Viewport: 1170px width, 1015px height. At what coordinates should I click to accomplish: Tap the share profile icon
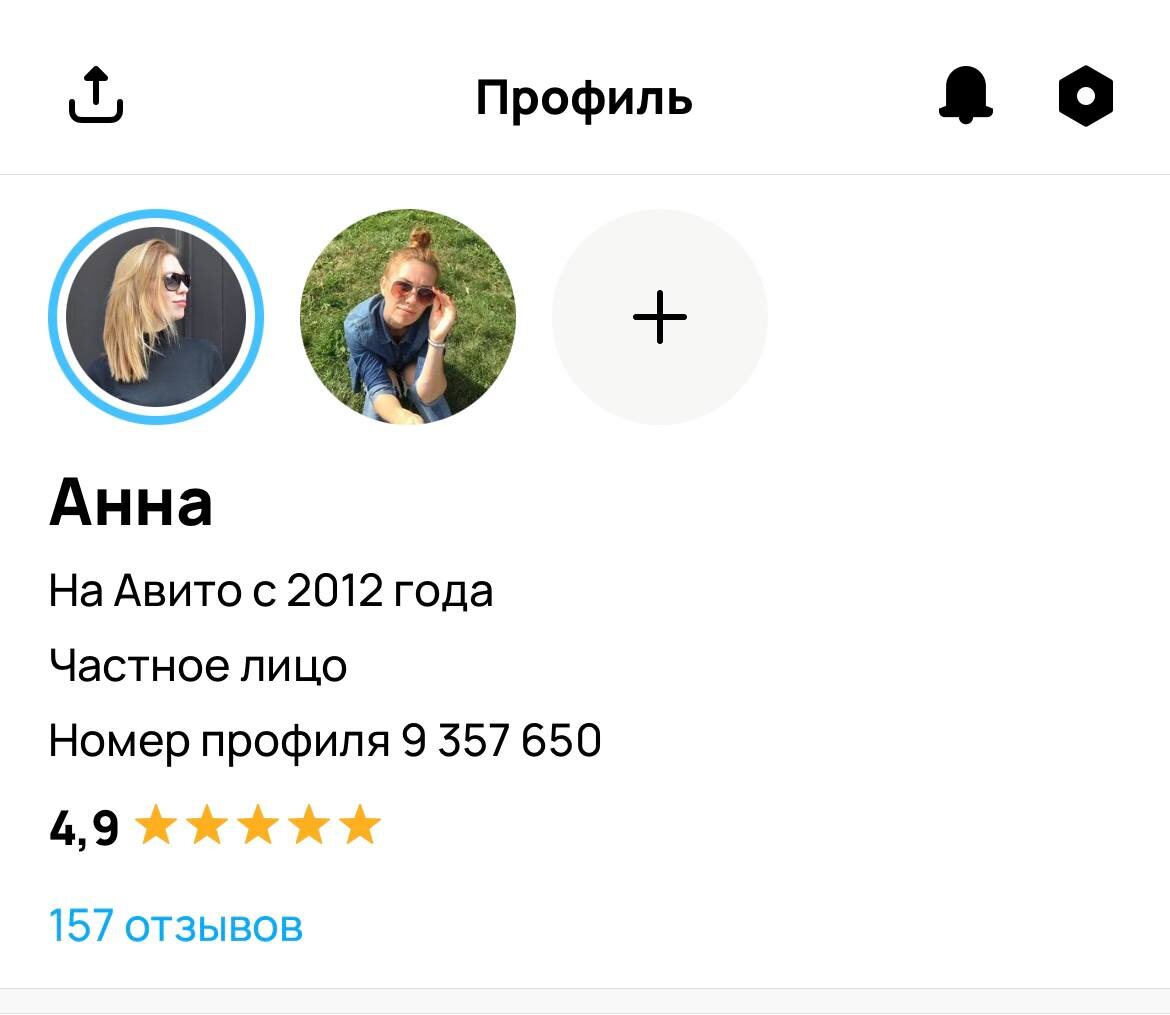pyautogui.click(x=96, y=95)
